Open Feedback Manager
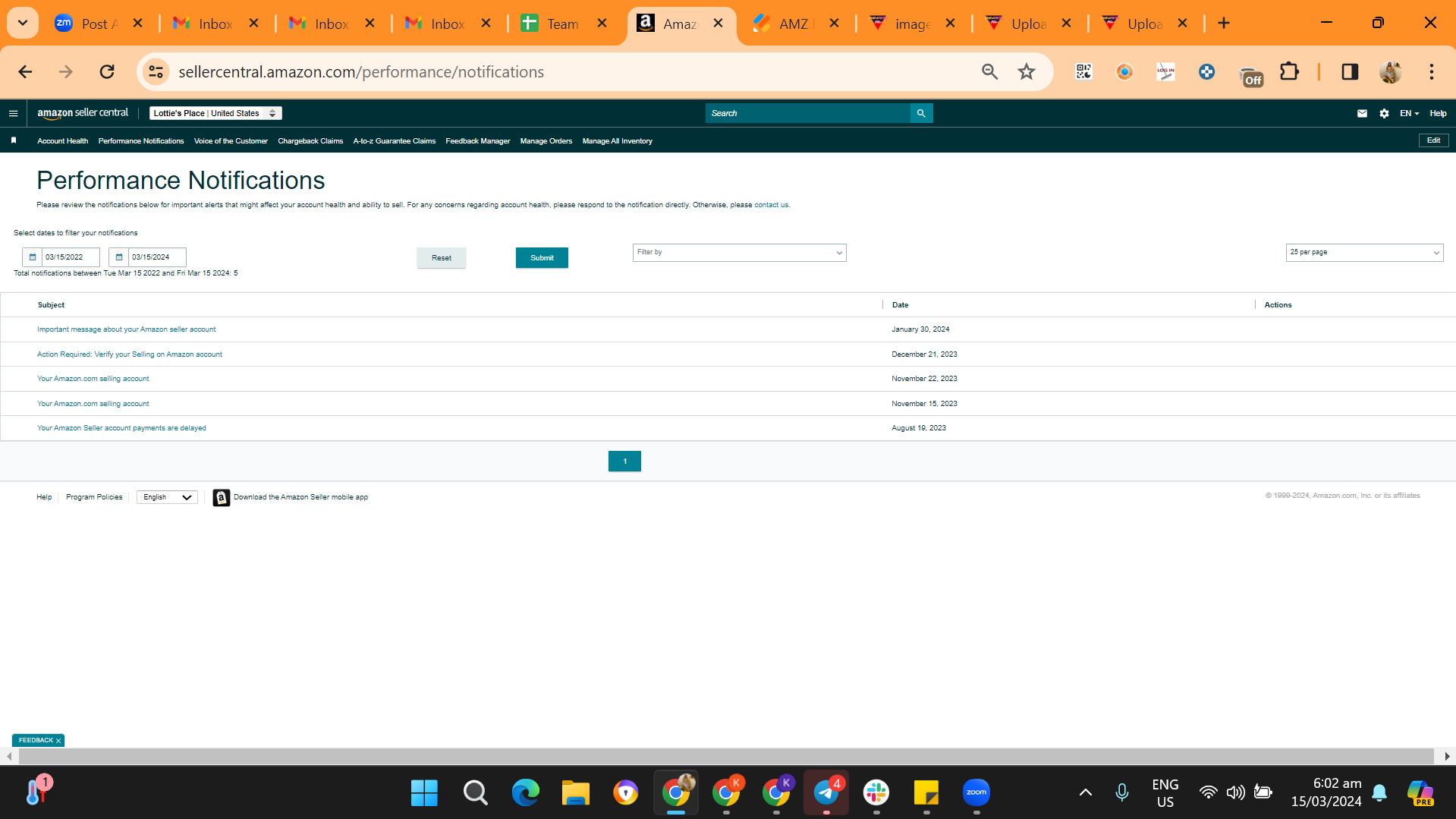Viewport: 1456px width, 819px height. (478, 141)
